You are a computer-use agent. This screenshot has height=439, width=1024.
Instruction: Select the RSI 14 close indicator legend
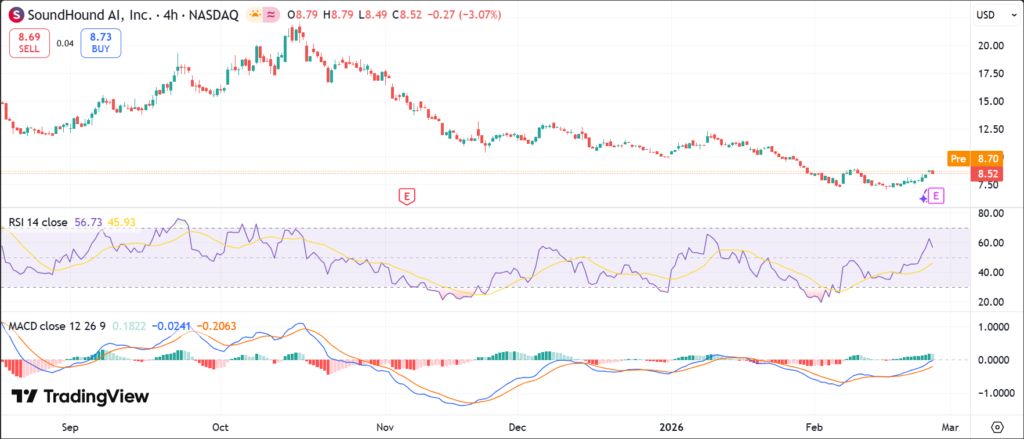pyautogui.click(x=38, y=222)
